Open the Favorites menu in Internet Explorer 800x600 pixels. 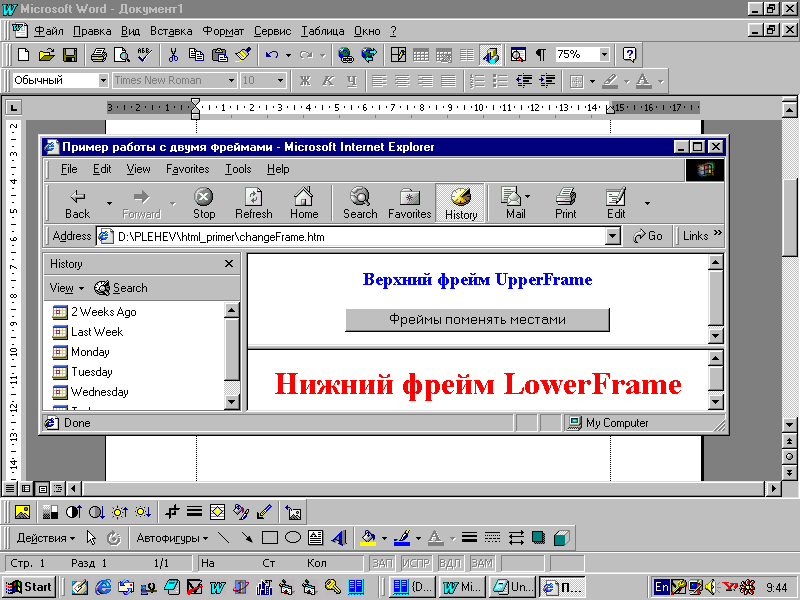(x=188, y=169)
